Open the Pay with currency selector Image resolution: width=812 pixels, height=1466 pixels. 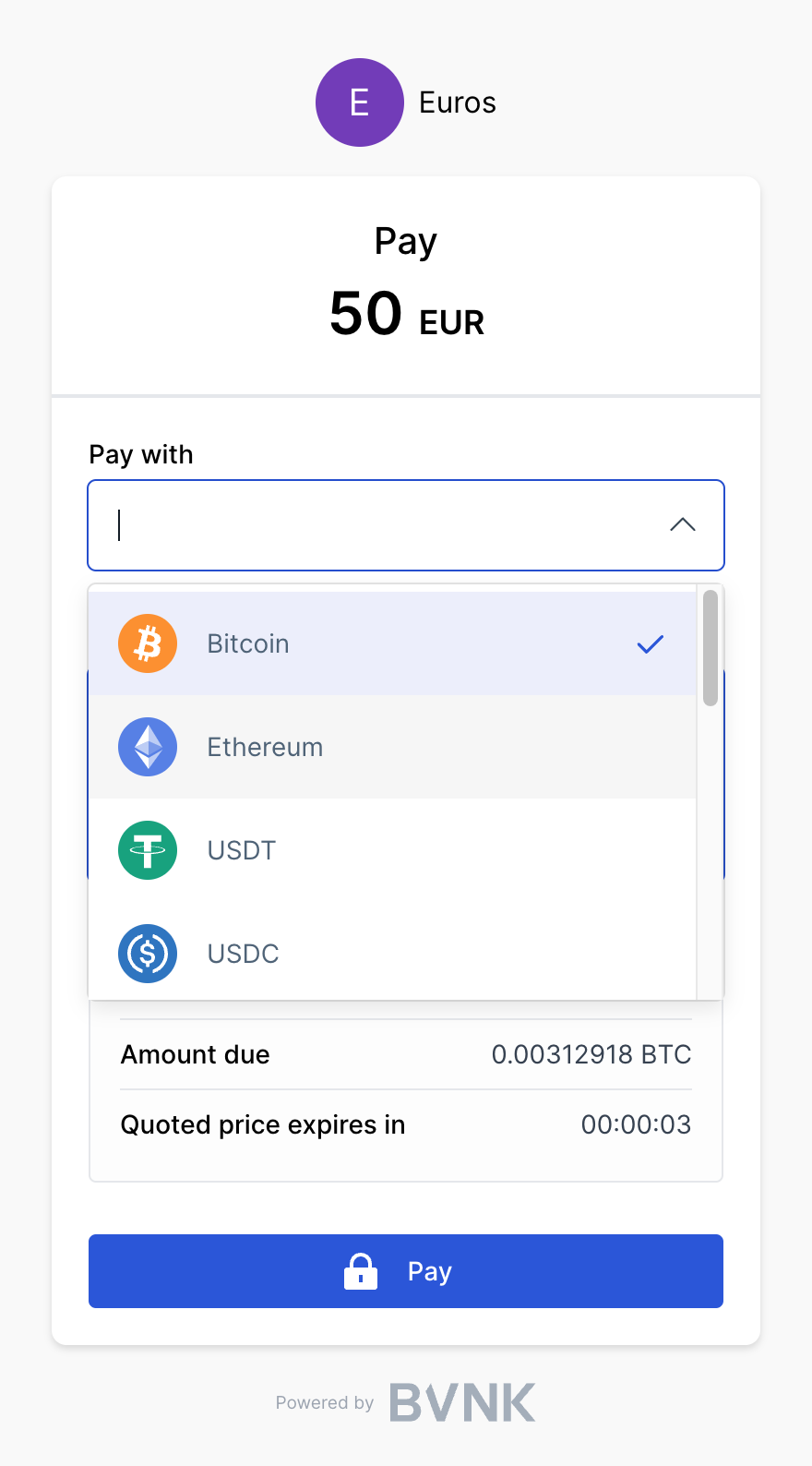[406, 524]
